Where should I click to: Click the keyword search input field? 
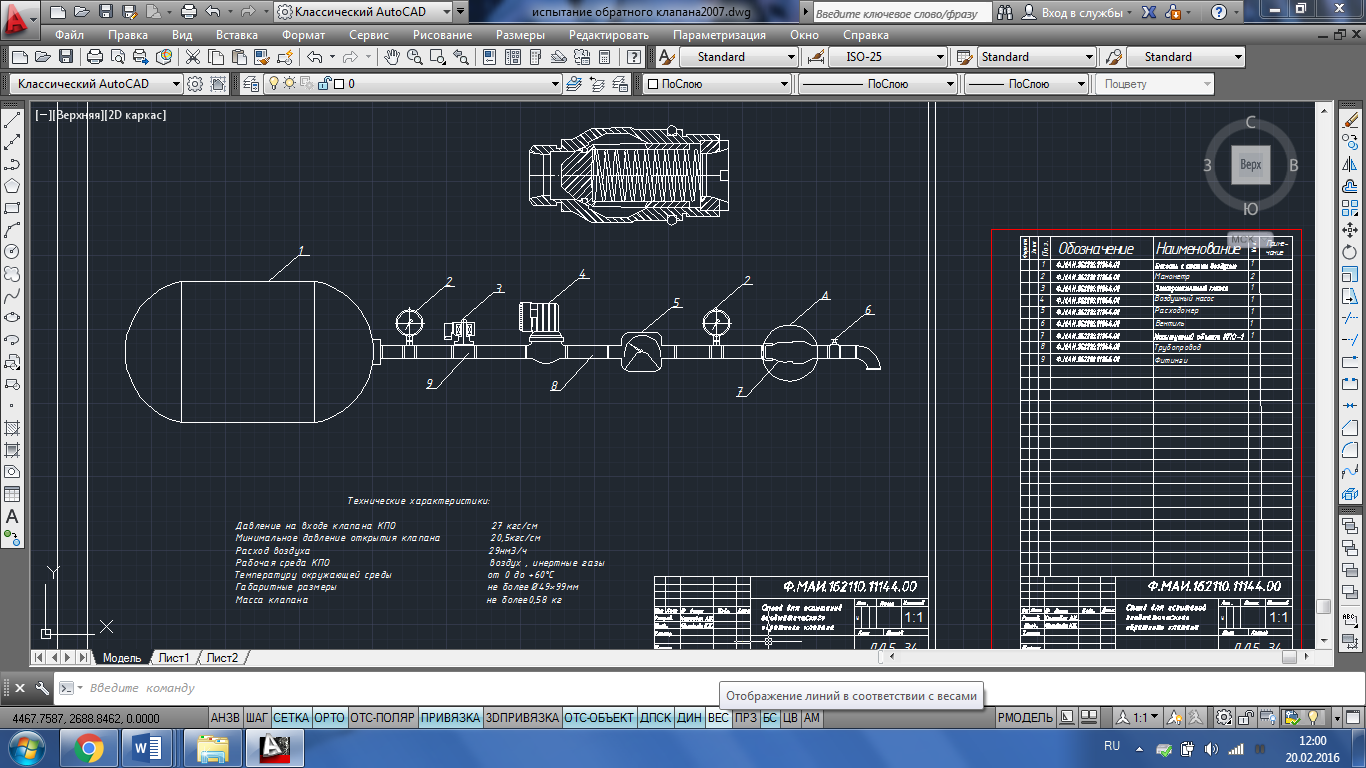coord(902,12)
